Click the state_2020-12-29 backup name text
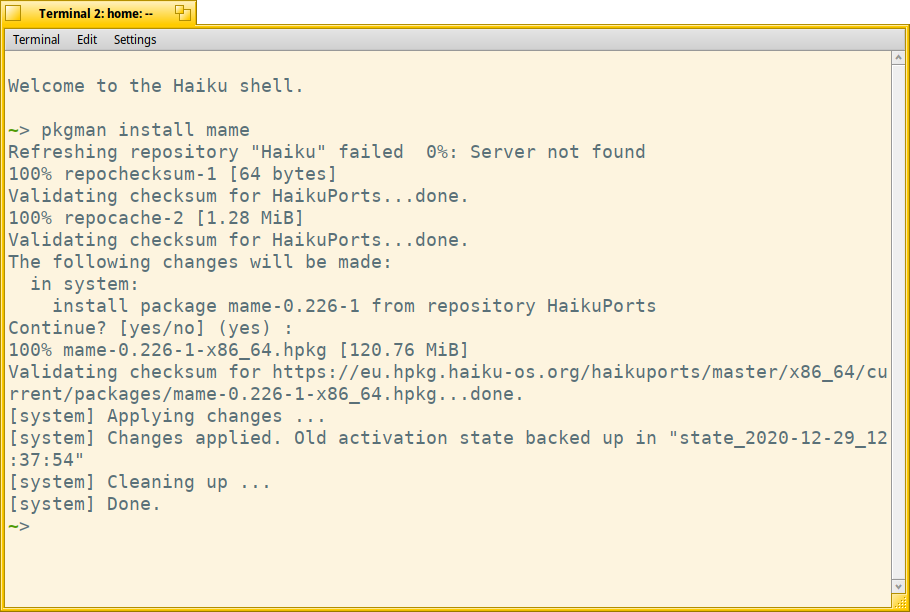 tap(778, 438)
